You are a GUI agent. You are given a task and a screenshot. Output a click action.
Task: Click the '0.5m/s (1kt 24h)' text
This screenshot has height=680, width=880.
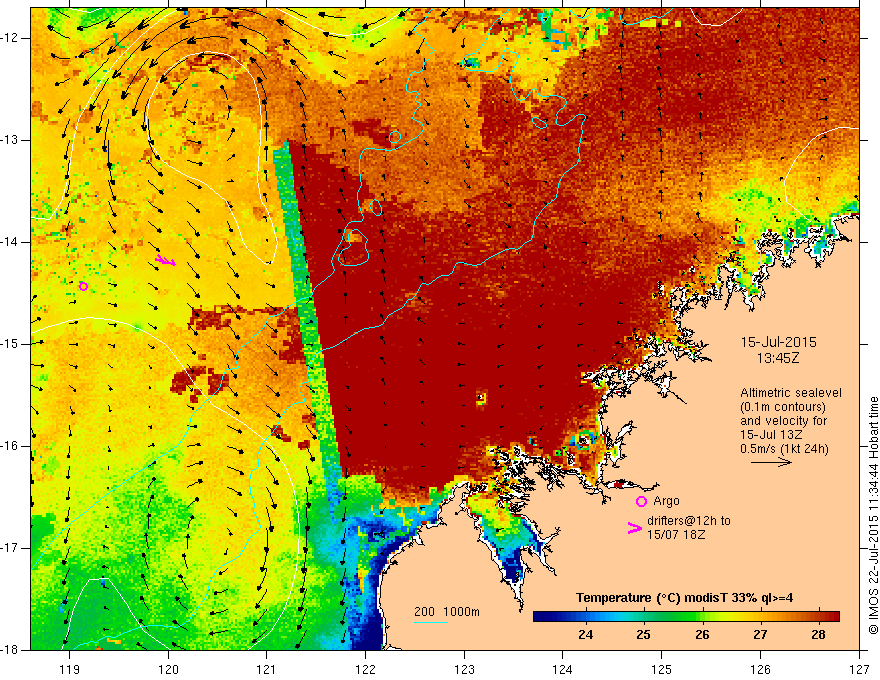[784, 448]
